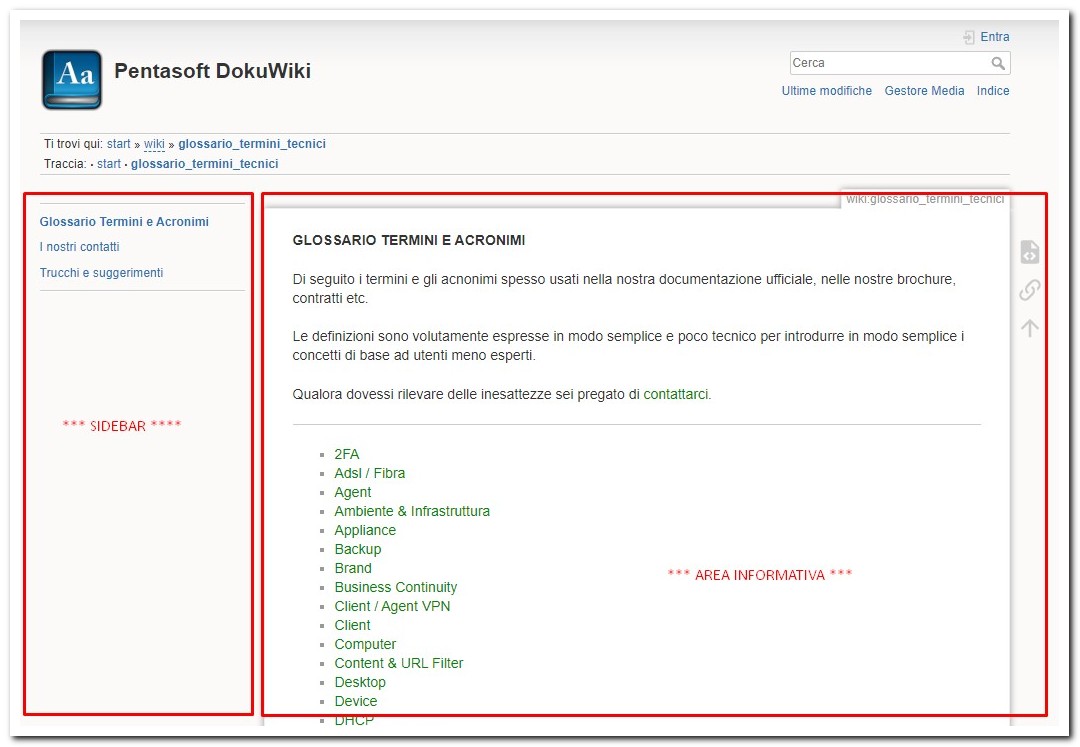This screenshot has width=1080, height=747.
Task: Click the wiki breadcrumb link
Action: pos(154,144)
